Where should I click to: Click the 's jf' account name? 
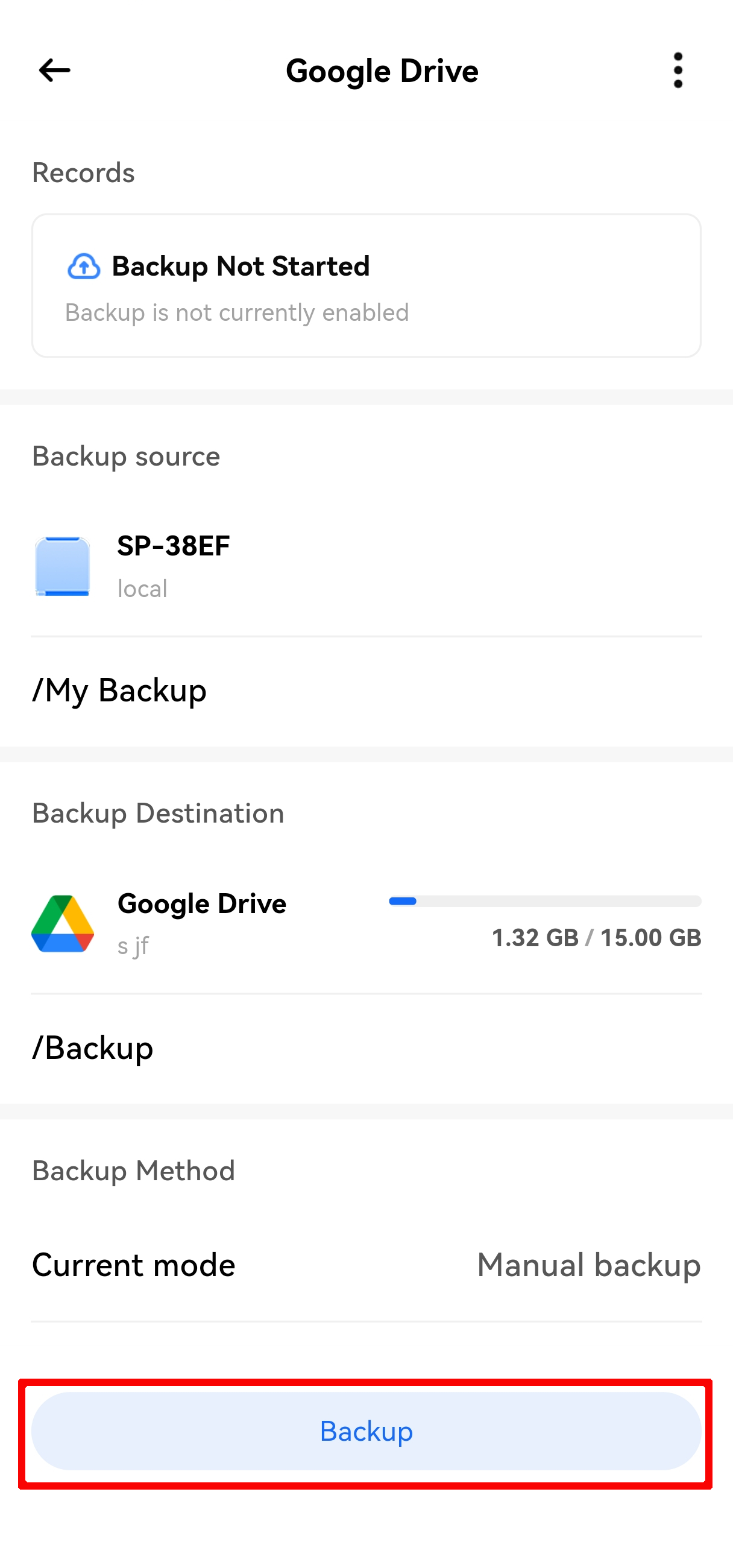[133, 946]
